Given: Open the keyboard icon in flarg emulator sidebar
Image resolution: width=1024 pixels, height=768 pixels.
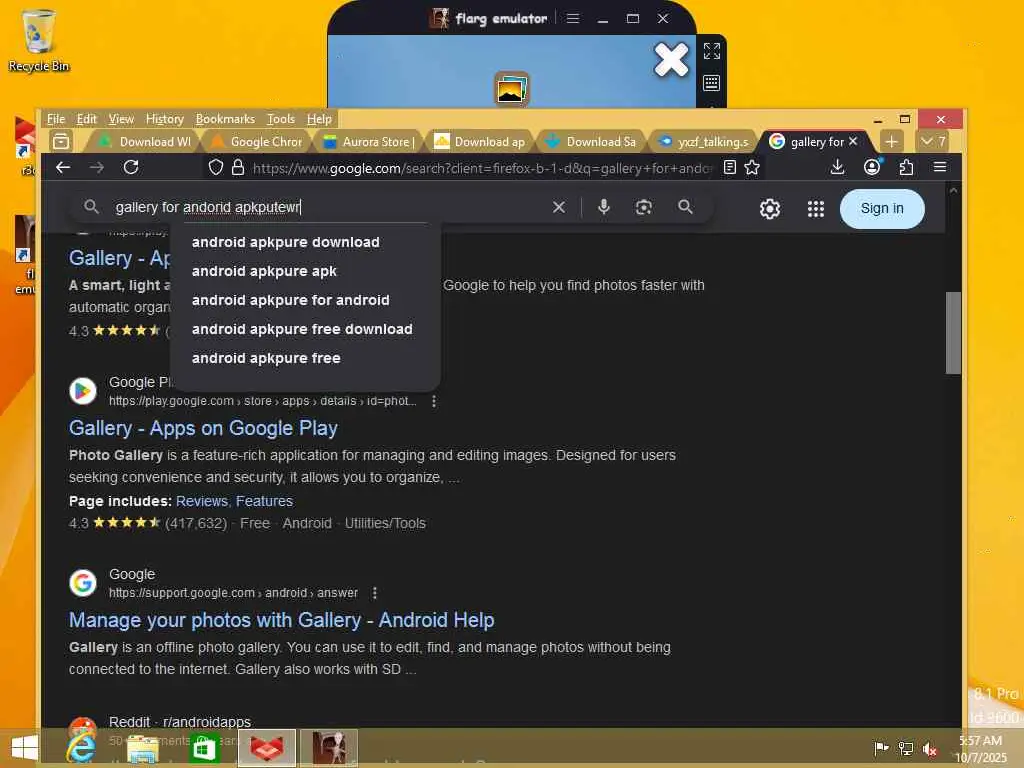Looking at the screenshot, I should [x=712, y=83].
